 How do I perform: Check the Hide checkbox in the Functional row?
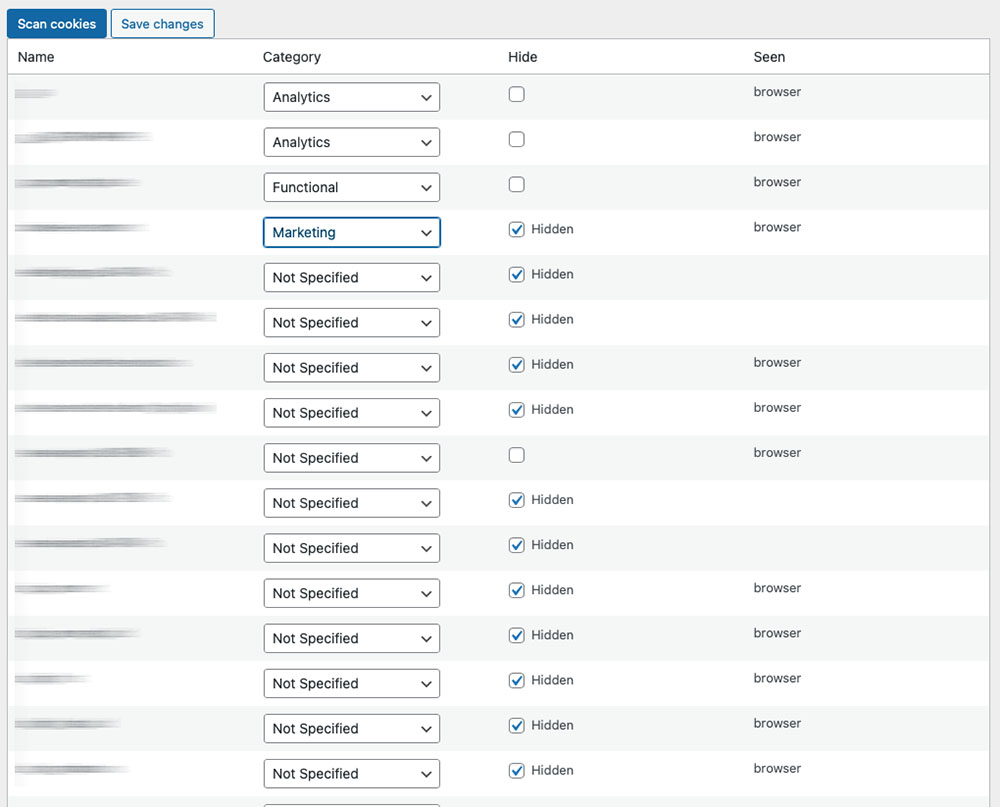point(516,184)
